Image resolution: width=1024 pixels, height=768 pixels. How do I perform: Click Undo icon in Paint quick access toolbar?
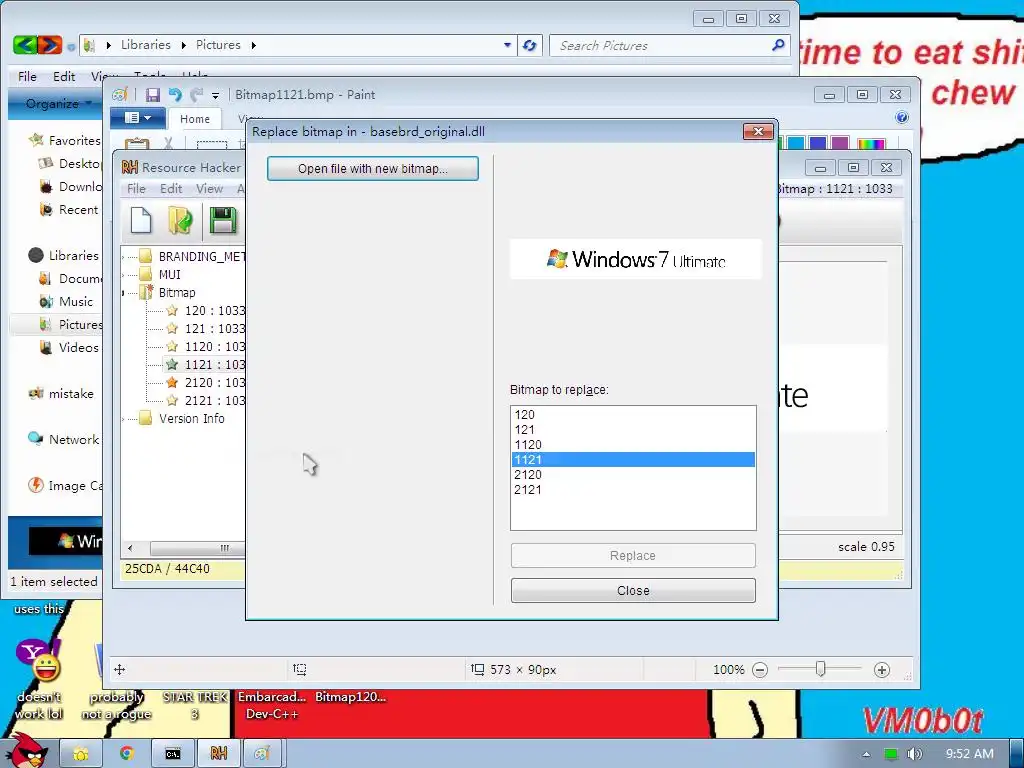(175, 95)
